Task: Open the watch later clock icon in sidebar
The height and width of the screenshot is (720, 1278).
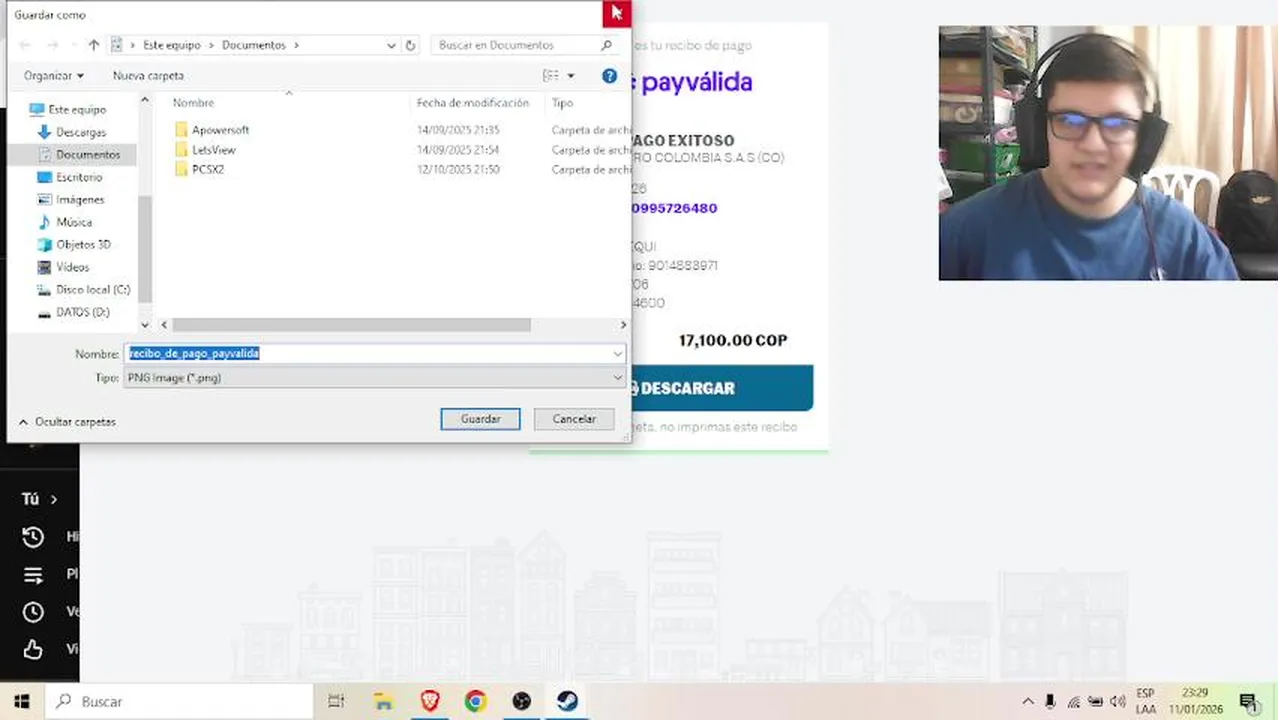Action: click(33, 612)
